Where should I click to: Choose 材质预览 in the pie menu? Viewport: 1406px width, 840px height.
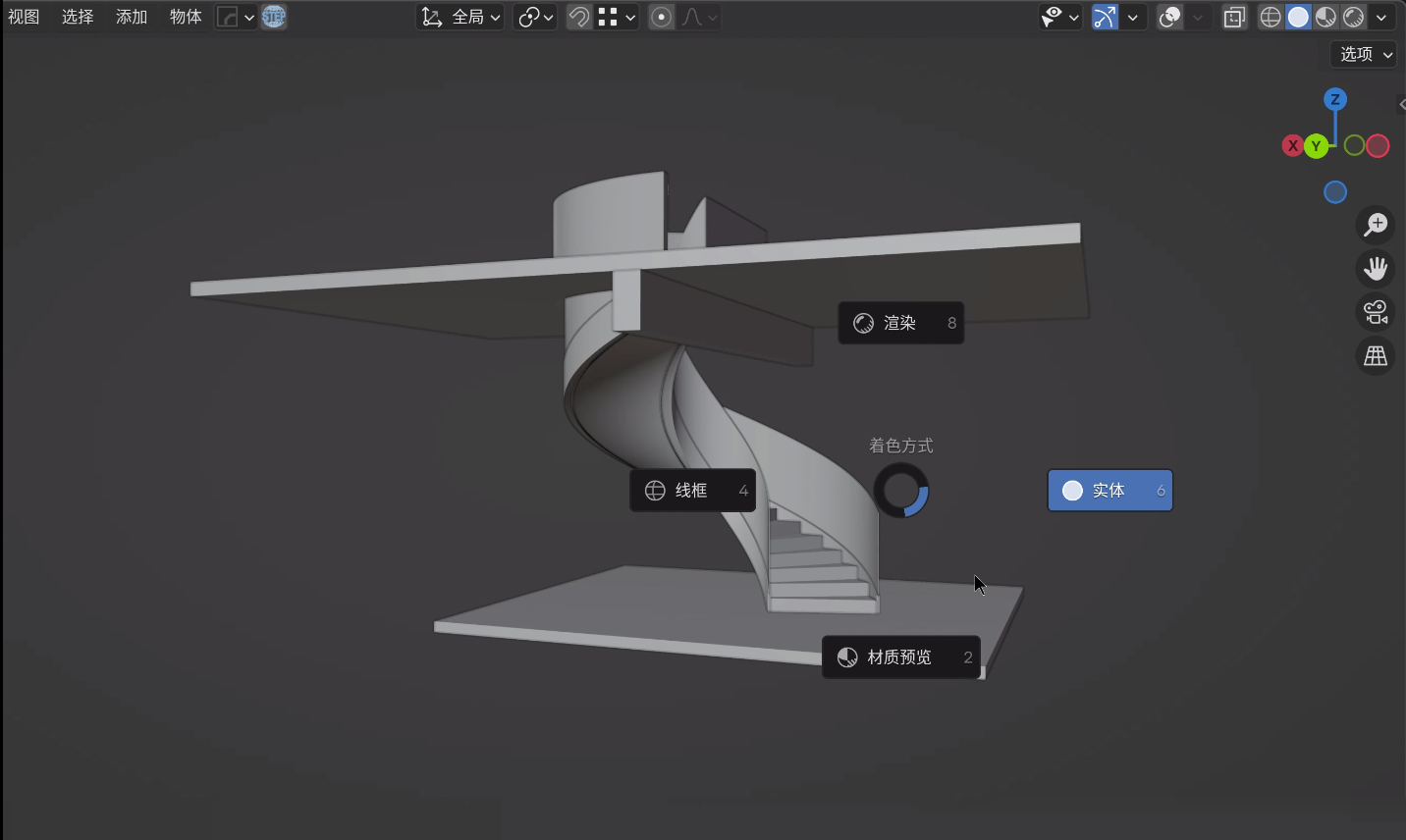(901, 656)
